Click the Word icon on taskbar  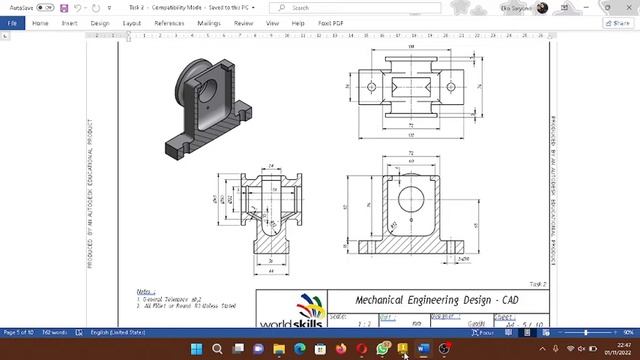tap(424, 349)
